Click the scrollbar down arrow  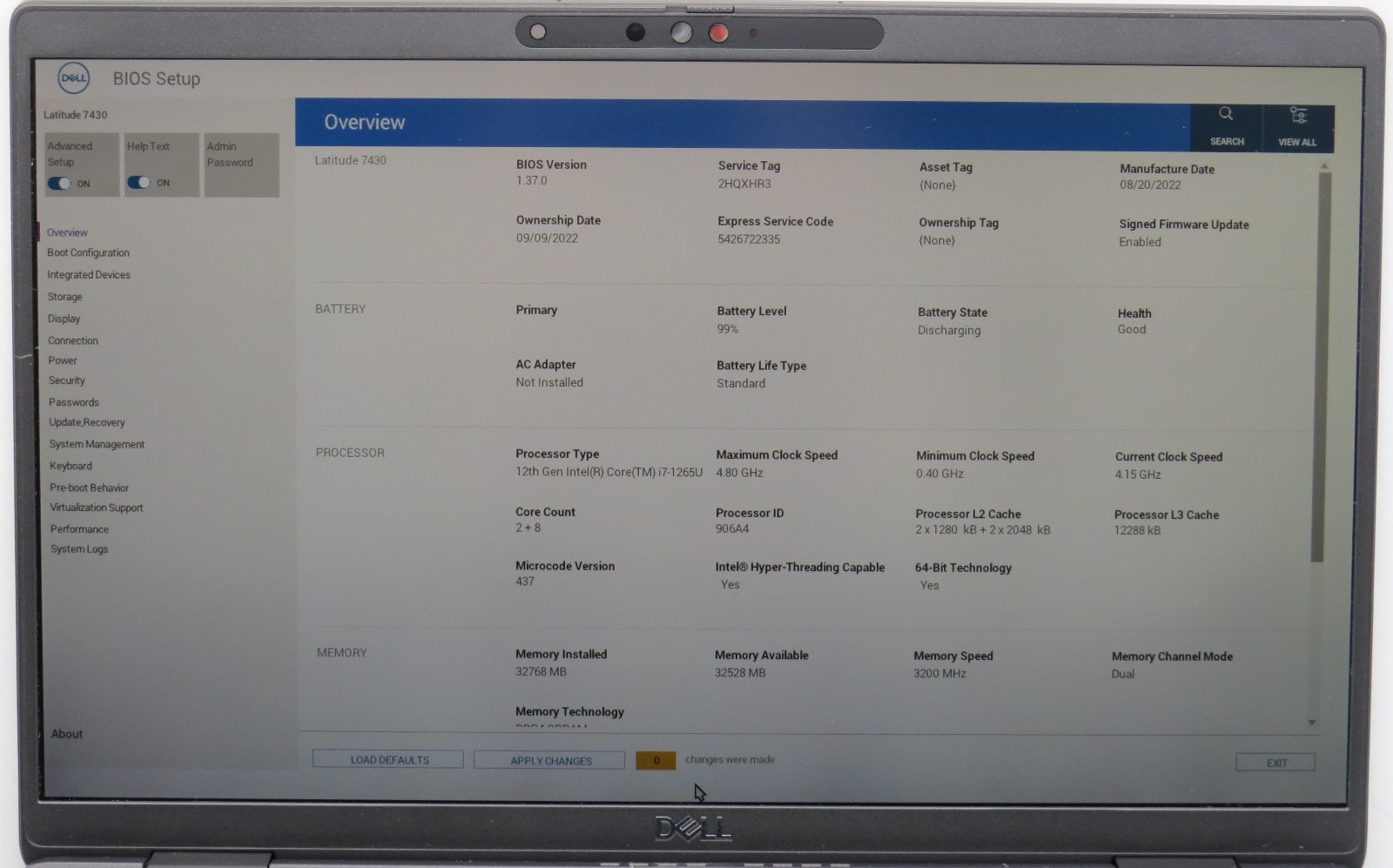tap(1312, 723)
